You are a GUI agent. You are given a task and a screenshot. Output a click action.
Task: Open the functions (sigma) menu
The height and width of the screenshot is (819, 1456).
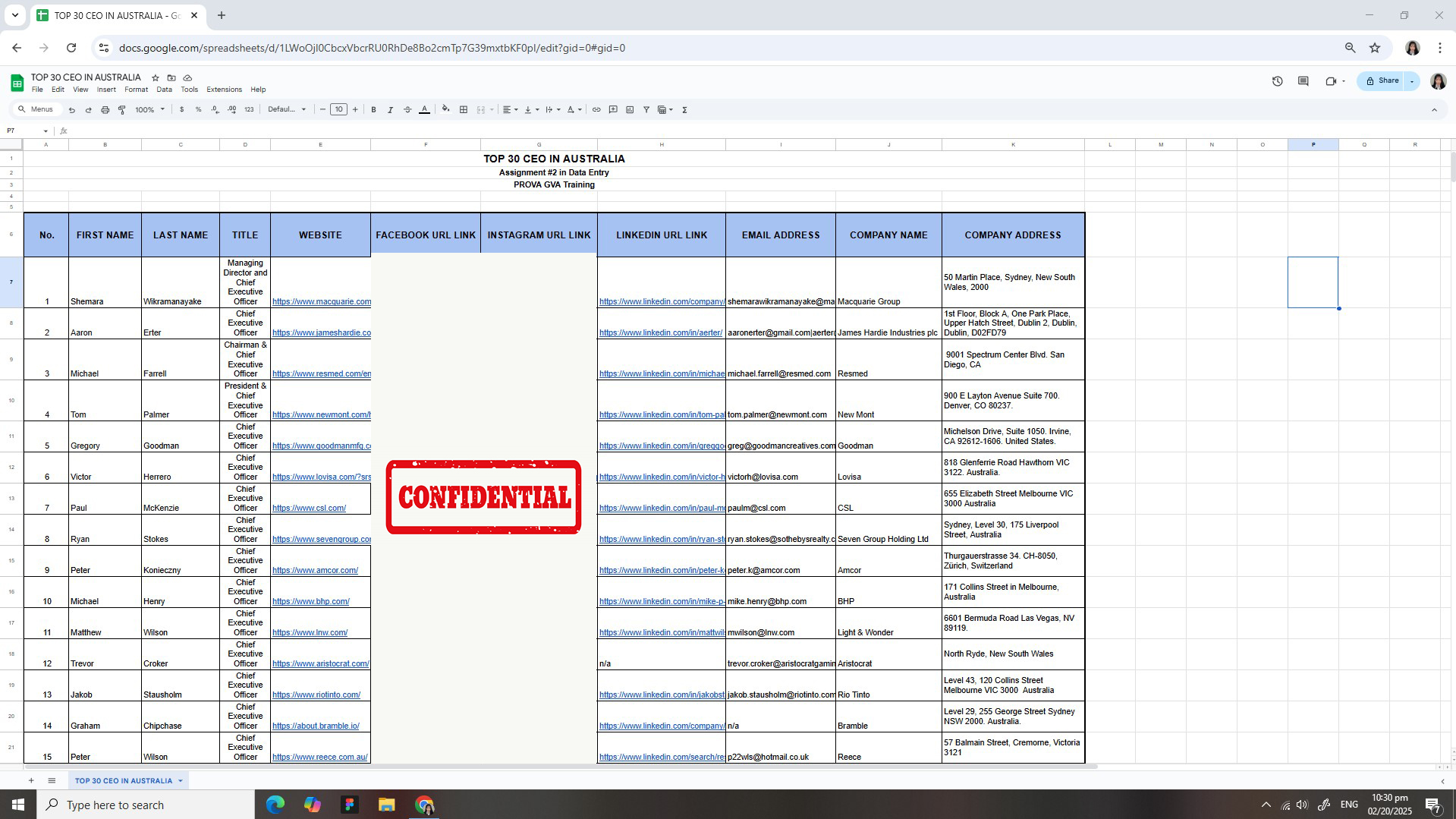684,110
